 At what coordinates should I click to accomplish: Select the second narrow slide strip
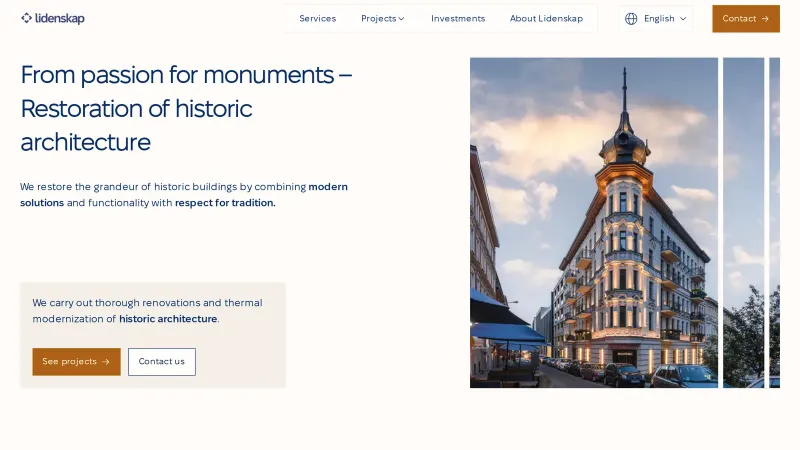pos(743,222)
